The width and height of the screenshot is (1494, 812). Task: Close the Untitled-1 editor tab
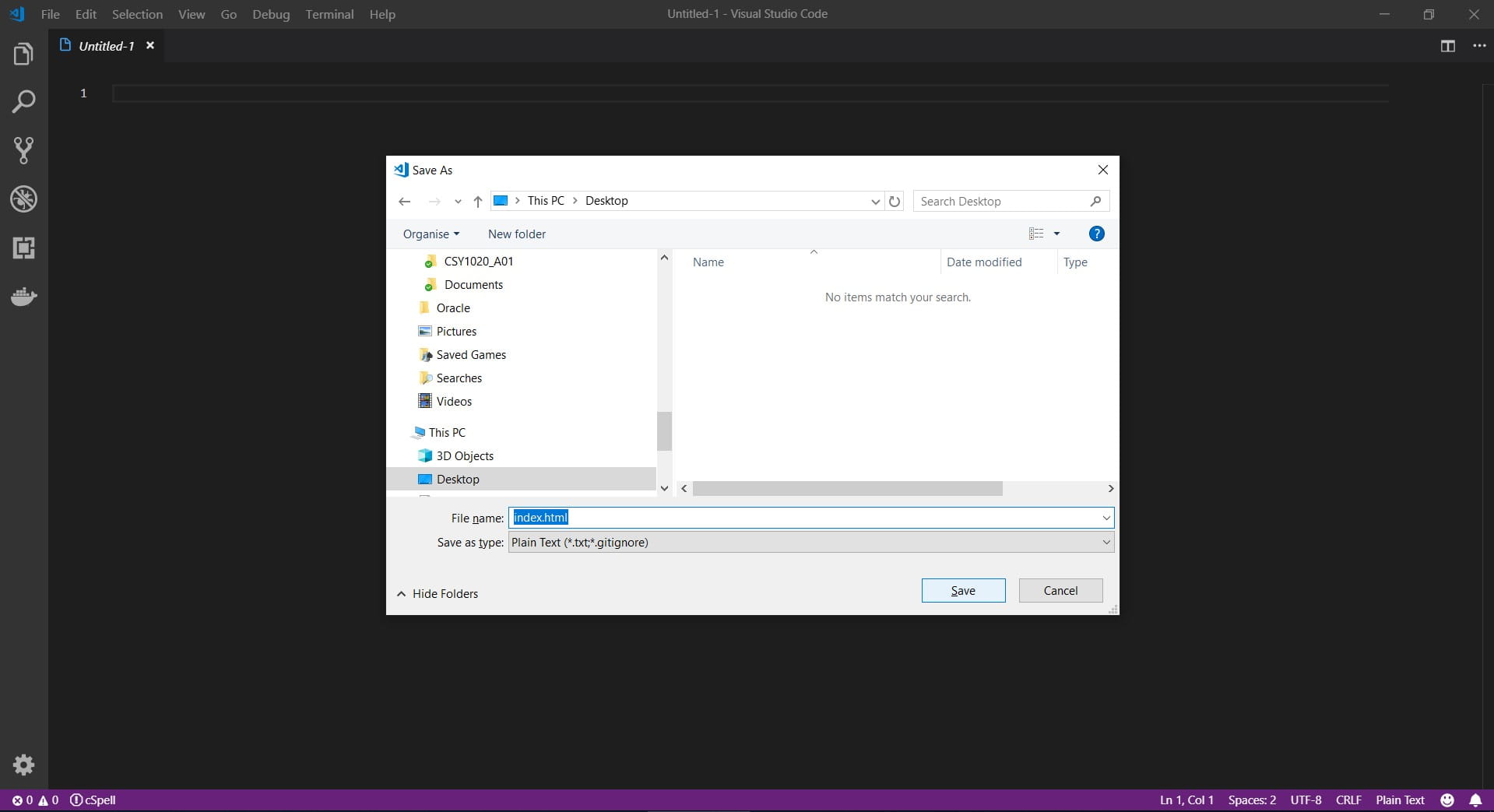coord(150,46)
